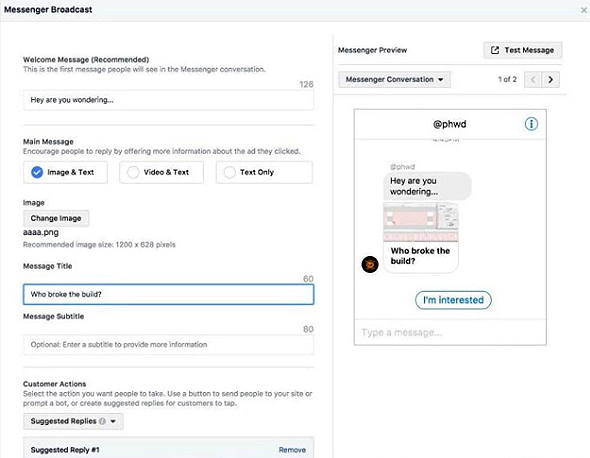Click the Change Image button

(56, 218)
